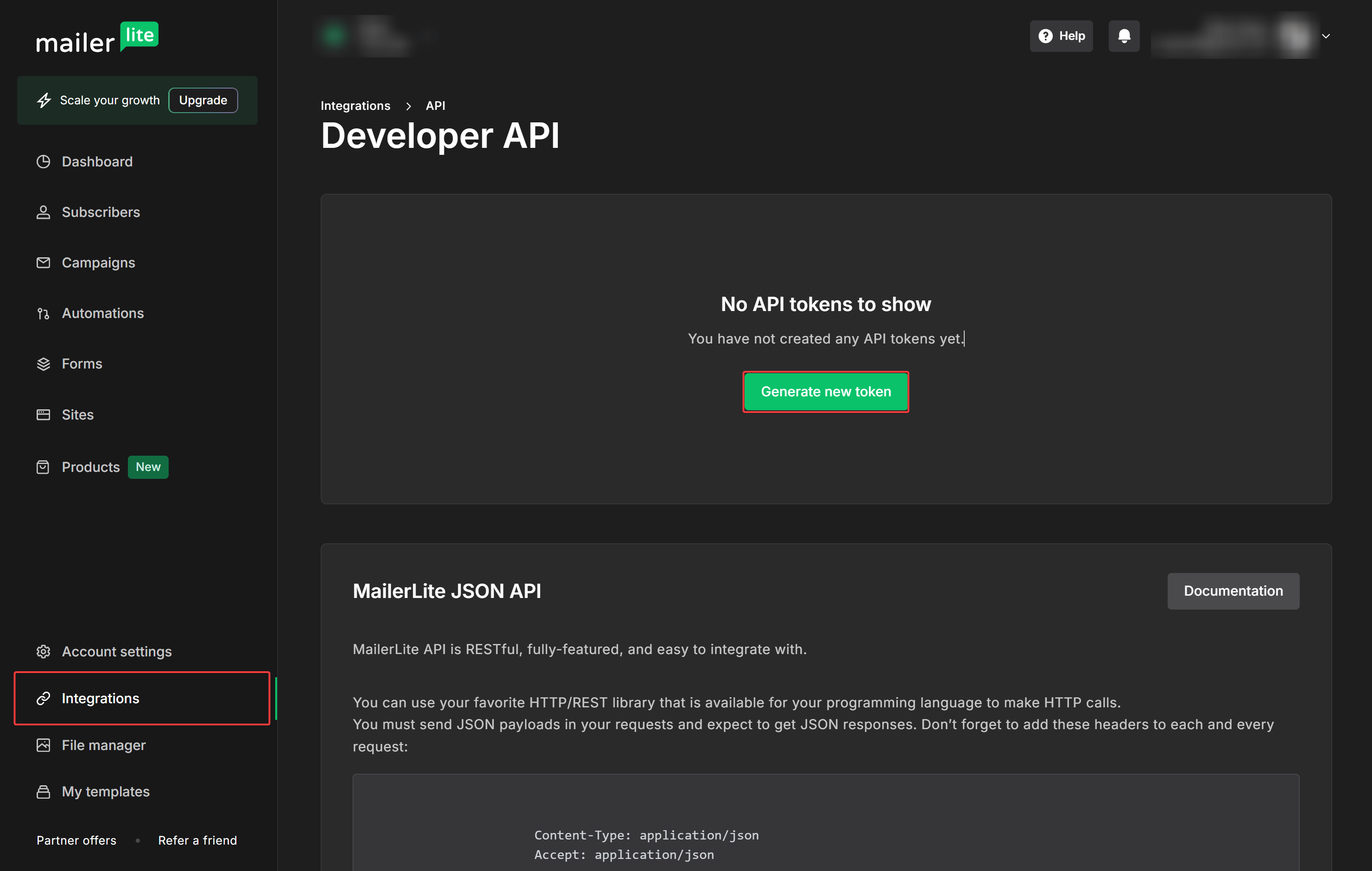This screenshot has height=871, width=1372.
Task: Open Account settings
Action: point(117,652)
